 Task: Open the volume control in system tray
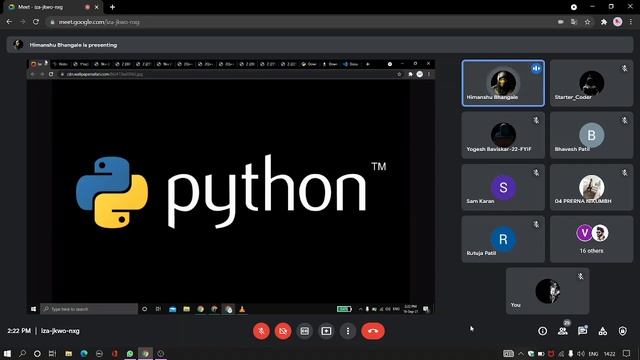pyautogui.click(x=580, y=353)
